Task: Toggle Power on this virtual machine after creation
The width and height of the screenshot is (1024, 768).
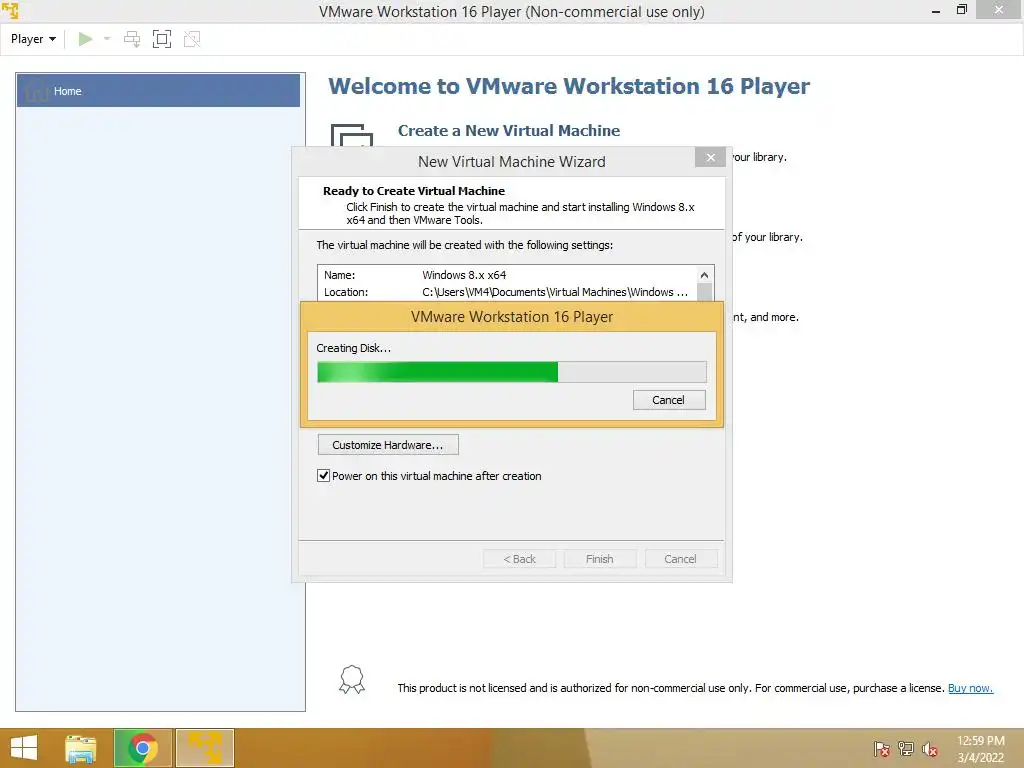Action: pyautogui.click(x=323, y=475)
